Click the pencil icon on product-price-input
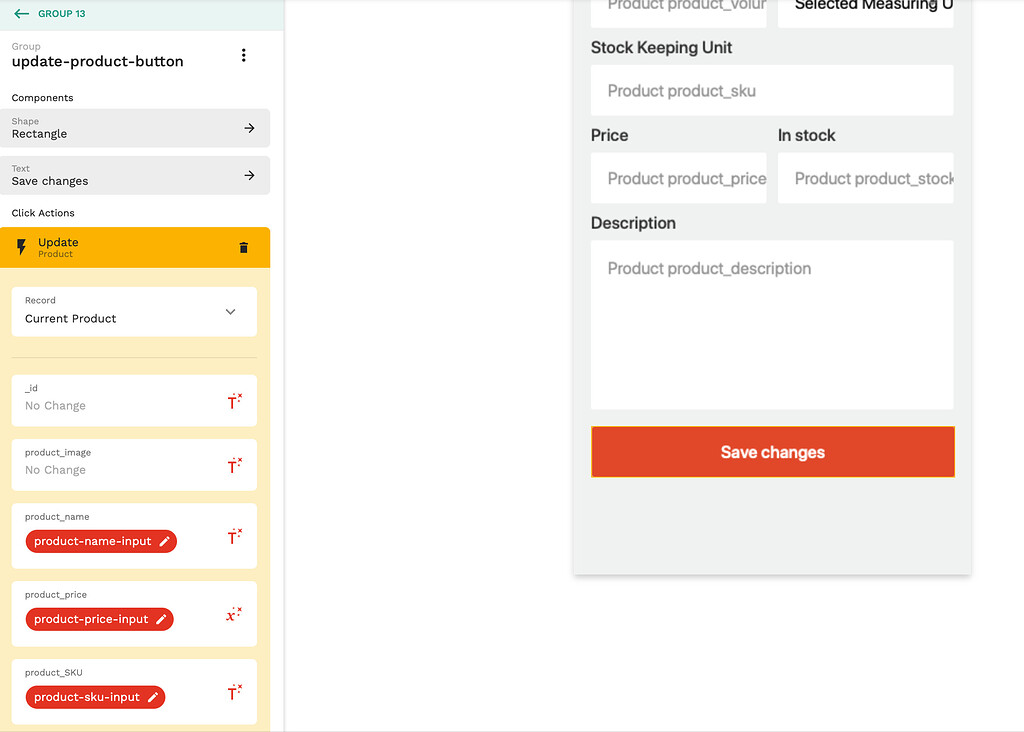This screenshot has height=732, width=1024. coord(159,619)
